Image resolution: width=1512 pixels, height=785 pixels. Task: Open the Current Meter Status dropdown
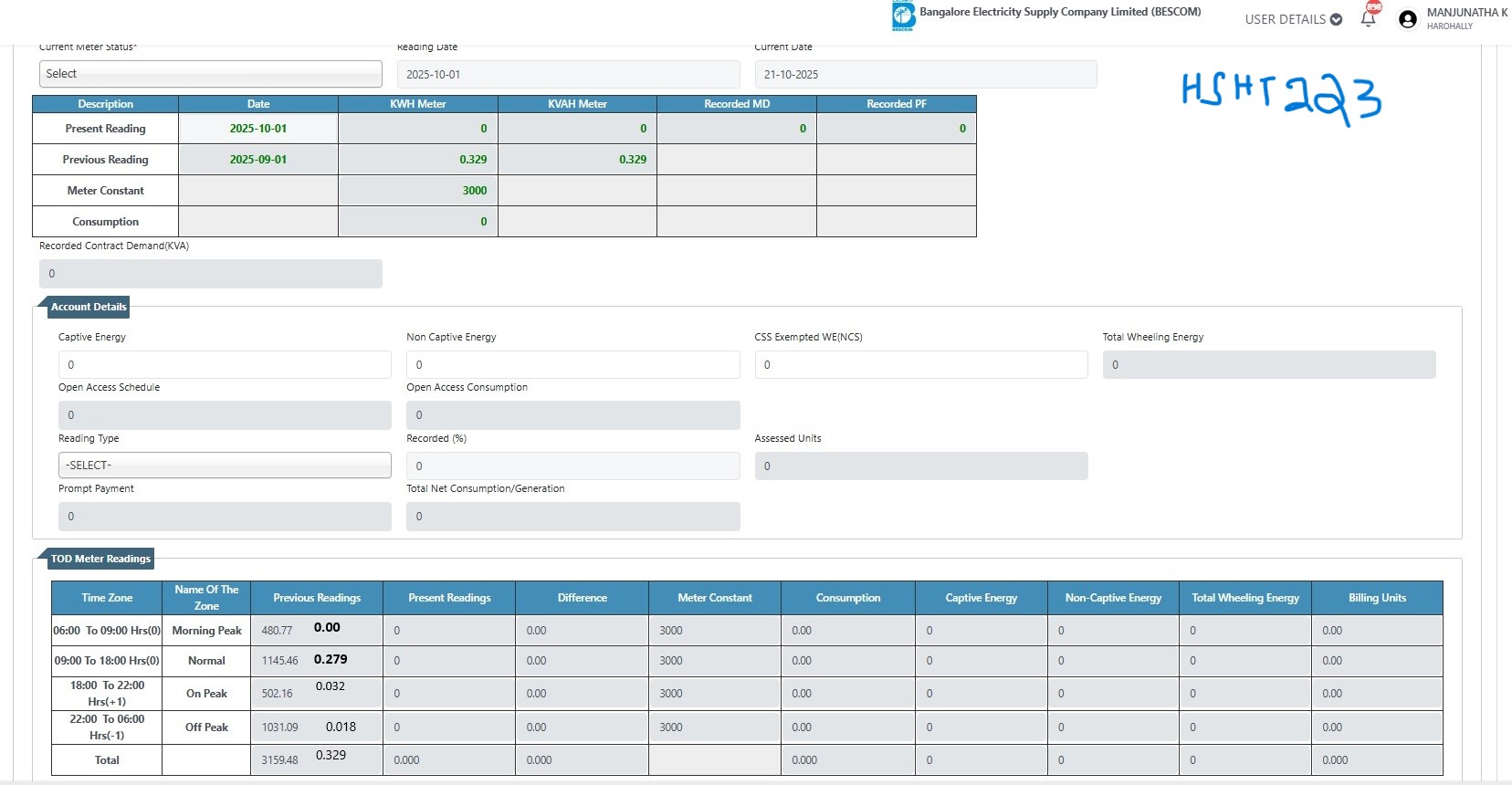(211, 74)
